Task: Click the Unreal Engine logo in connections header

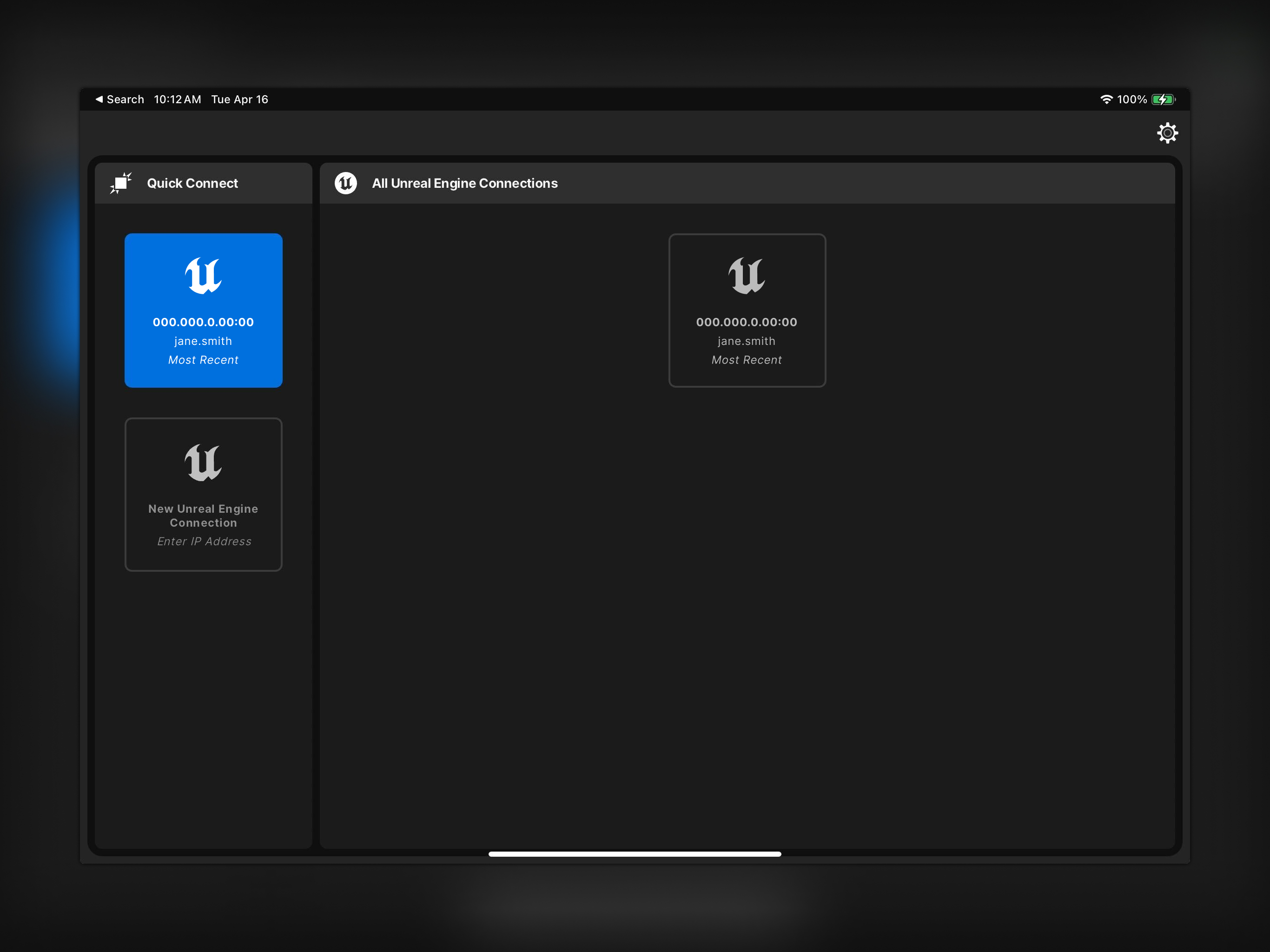Action: pos(346,183)
